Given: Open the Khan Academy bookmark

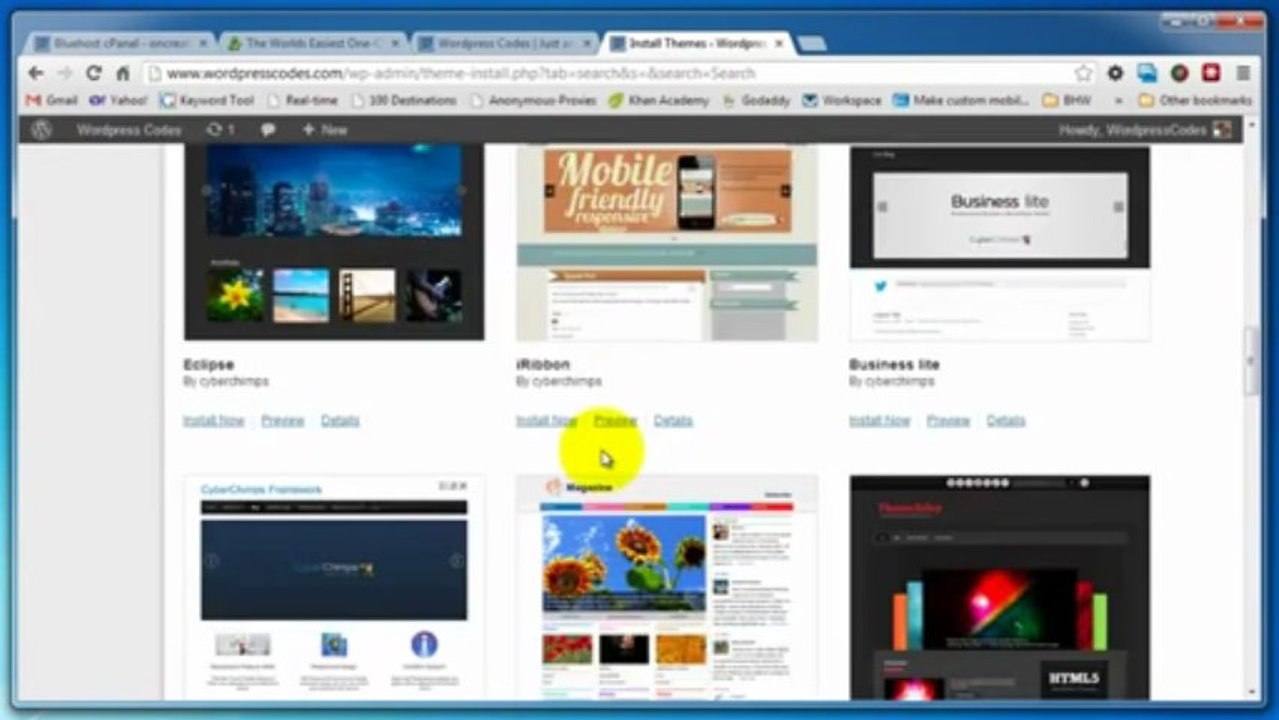Looking at the screenshot, I should pos(659,100).
